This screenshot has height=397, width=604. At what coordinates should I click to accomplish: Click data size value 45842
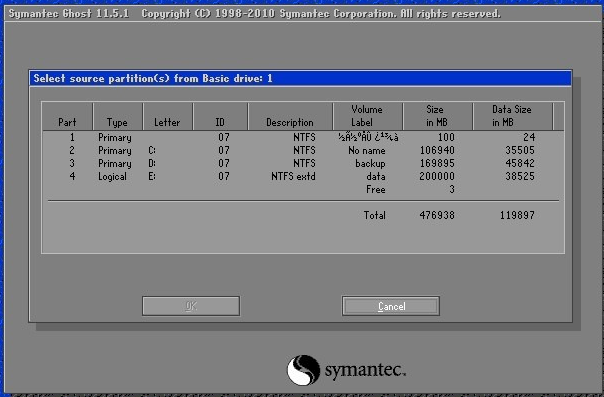pyautogui.click(x=520, y=163)
